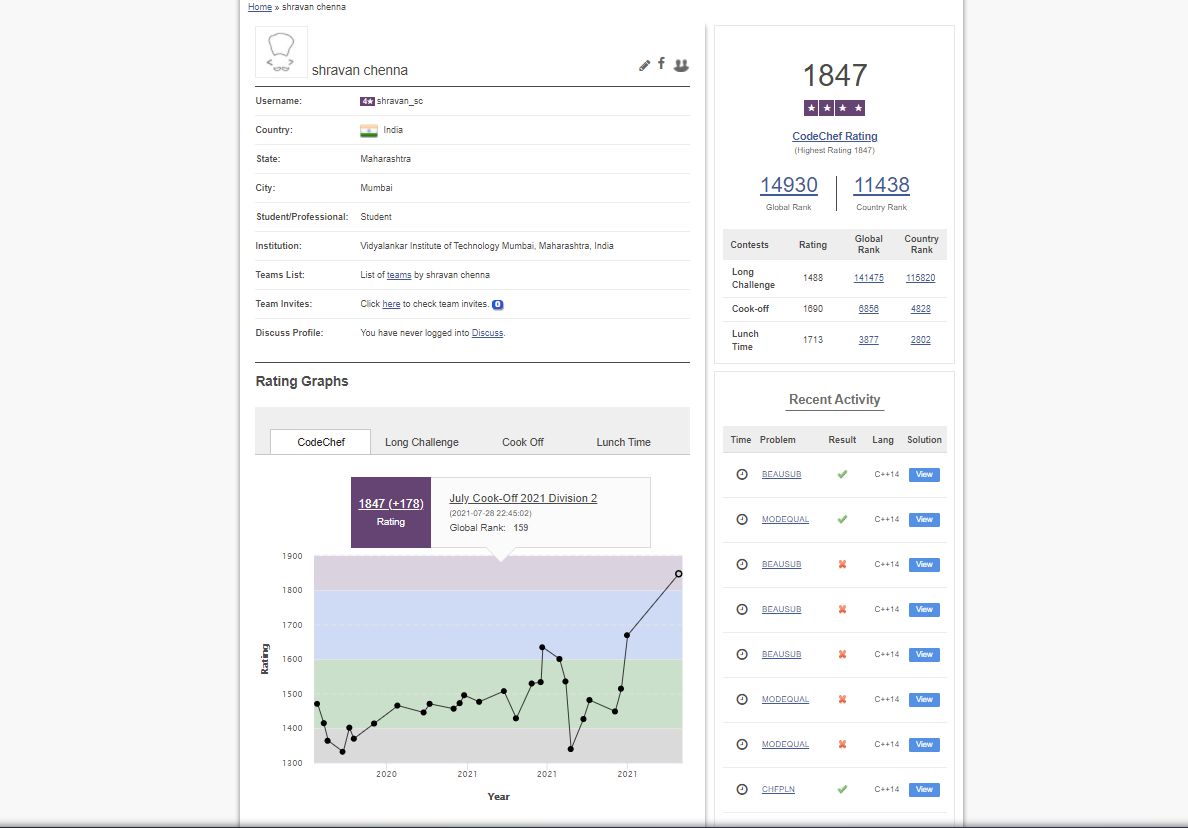The height and width of the screenshot is (828, 1188).
Task: Open Long Challenge global rank 141475
Action: (868, 278)
